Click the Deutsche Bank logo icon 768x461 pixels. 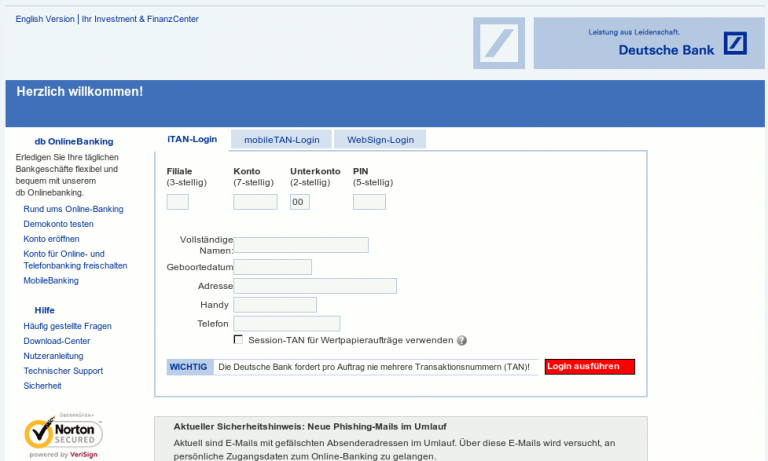(x=735, y=43)
